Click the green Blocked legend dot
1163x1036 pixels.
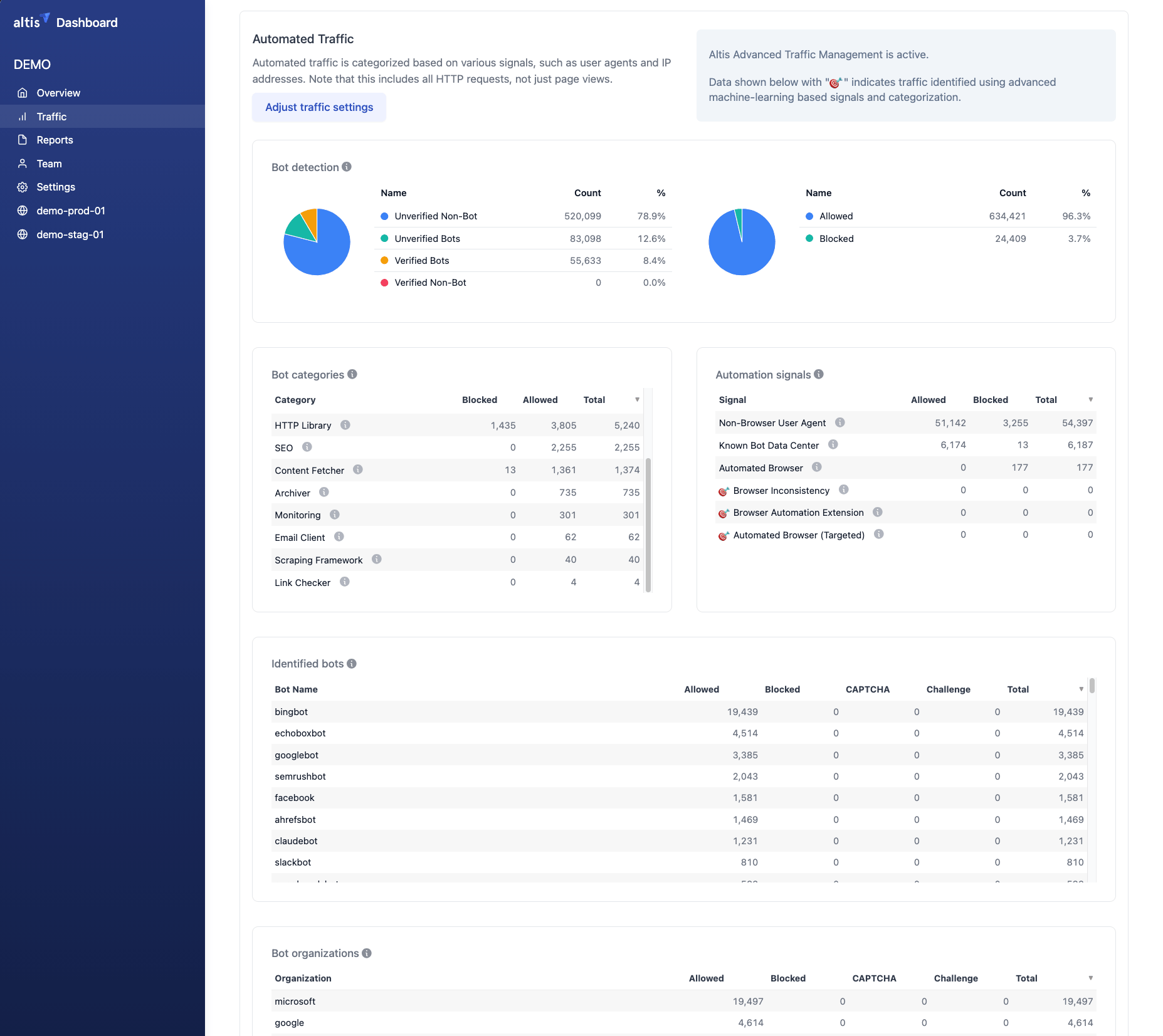809,238
